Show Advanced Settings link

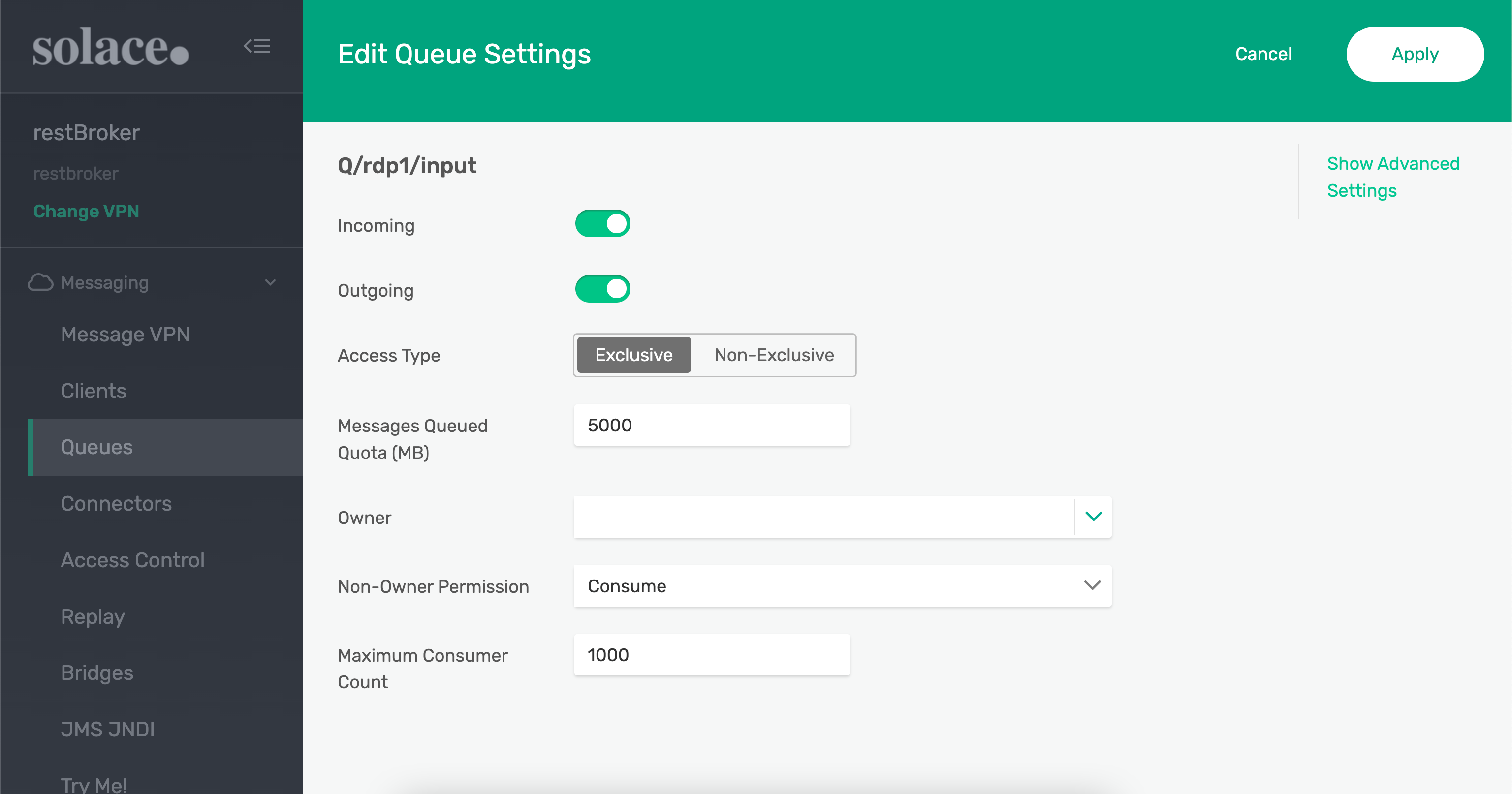(x=1392, y=177)
